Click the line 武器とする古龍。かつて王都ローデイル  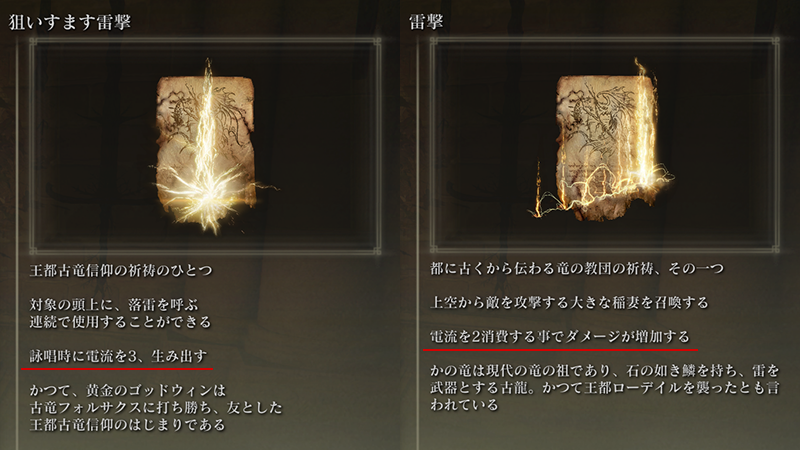tap(605, 388)
